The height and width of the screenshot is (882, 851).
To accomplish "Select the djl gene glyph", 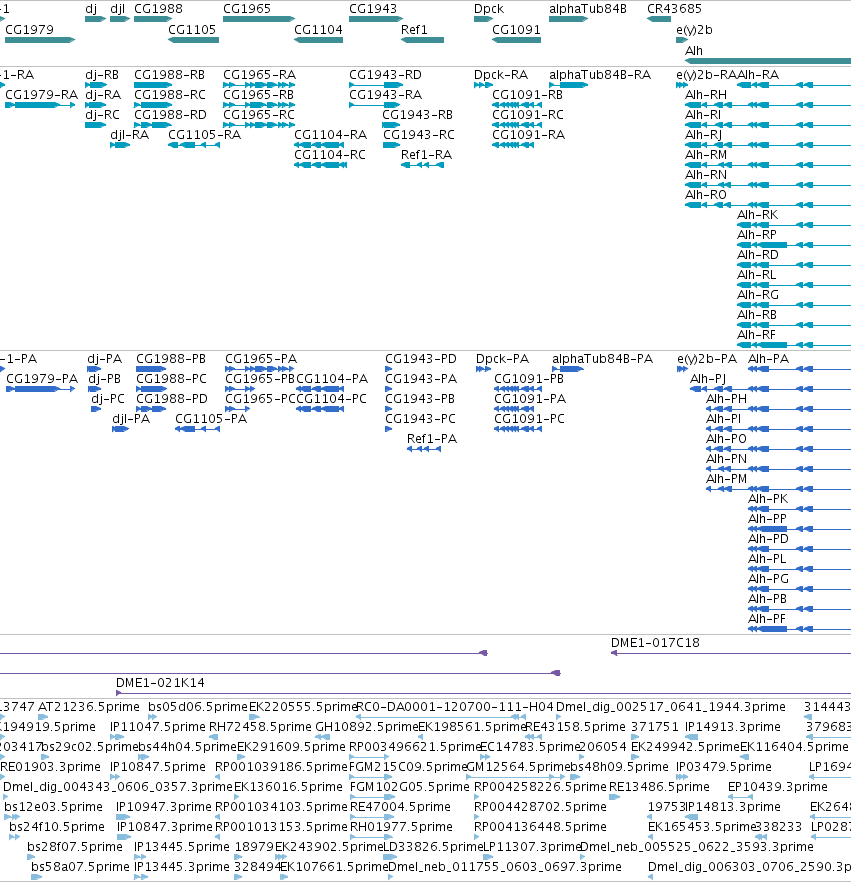I will pos(120,19).
